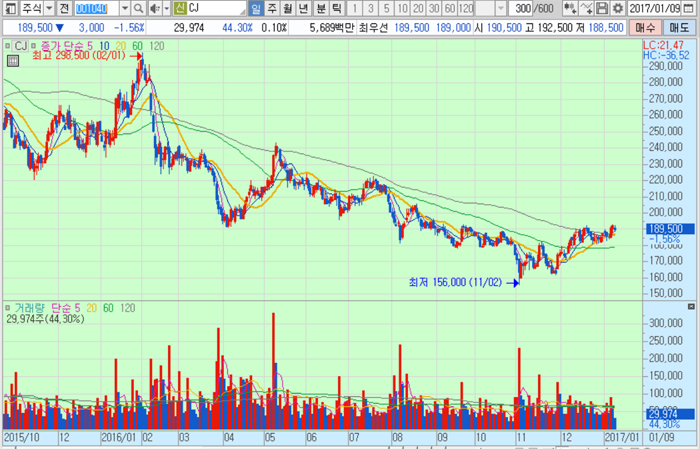The image size is (700, 449).
Task: Expand the stock code history dropdown
Action: tap(122, 8)
